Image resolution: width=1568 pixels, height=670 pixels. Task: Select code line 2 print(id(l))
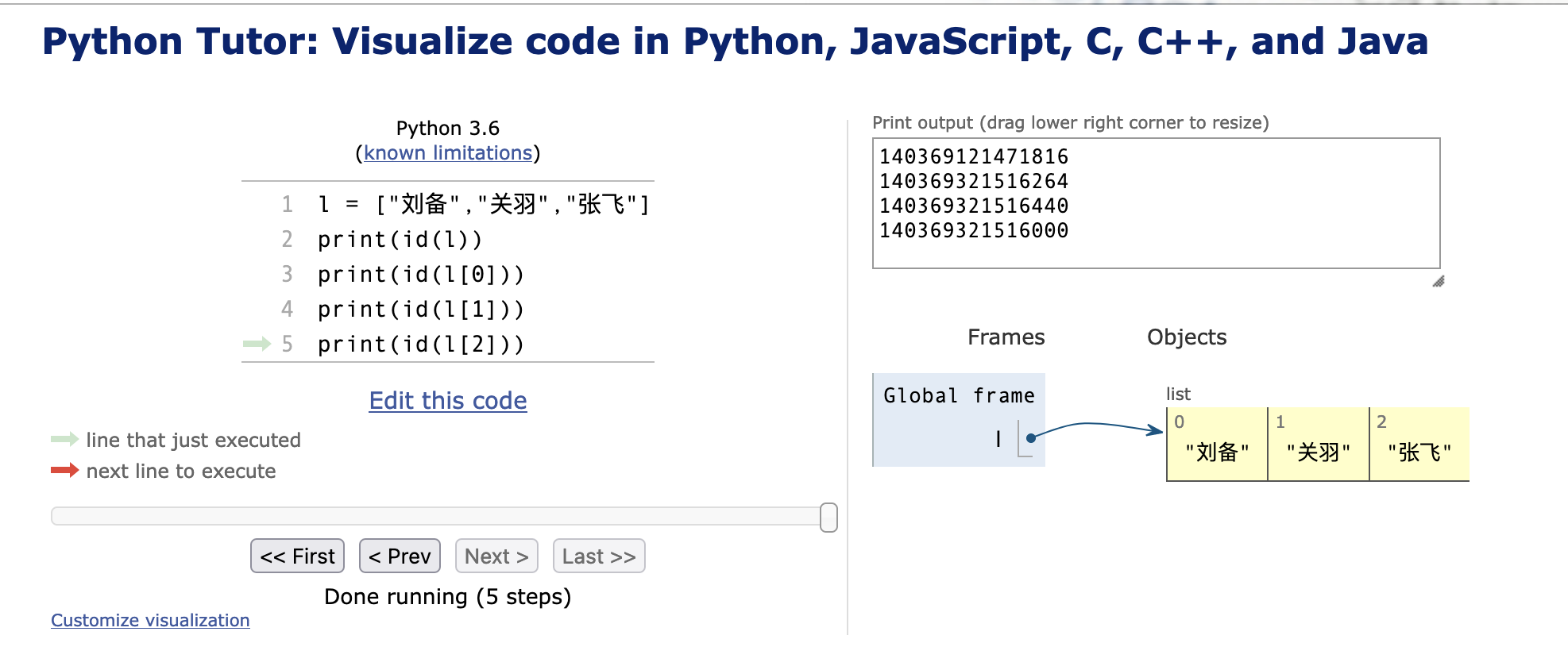(x=400, y=239)
